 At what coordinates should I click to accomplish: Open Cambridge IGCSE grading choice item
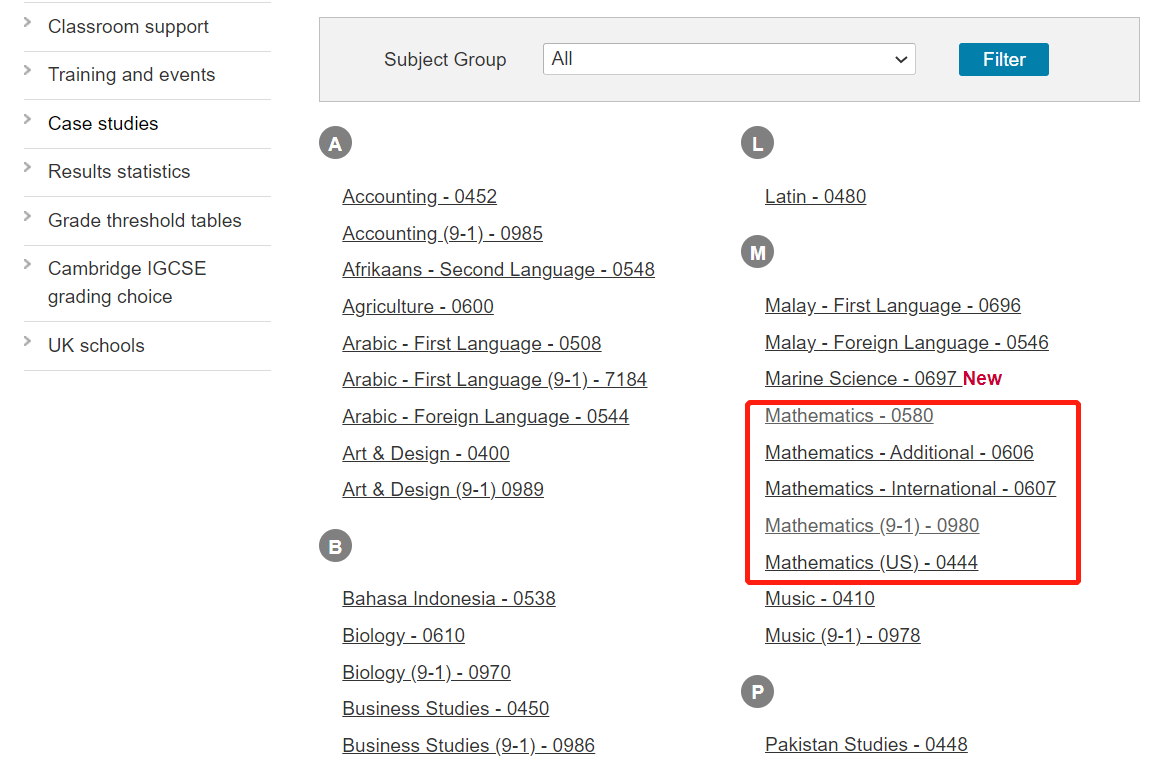127,283
